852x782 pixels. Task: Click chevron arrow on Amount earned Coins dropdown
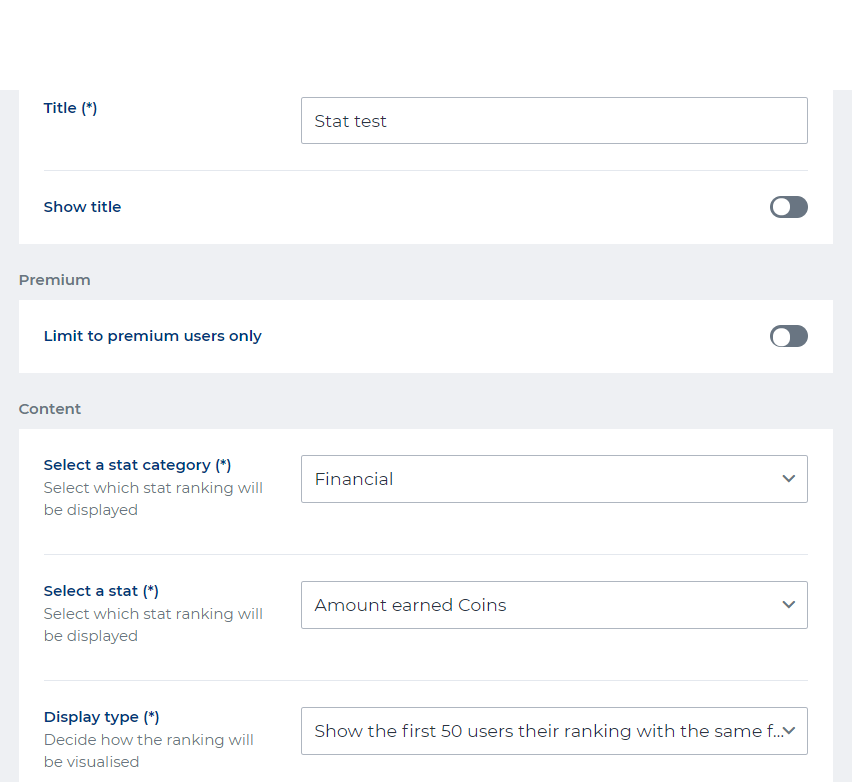788,605
